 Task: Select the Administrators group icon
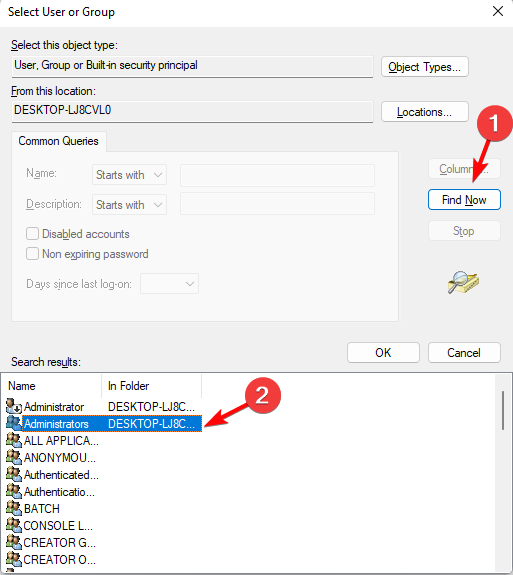(x=14, y=424)
